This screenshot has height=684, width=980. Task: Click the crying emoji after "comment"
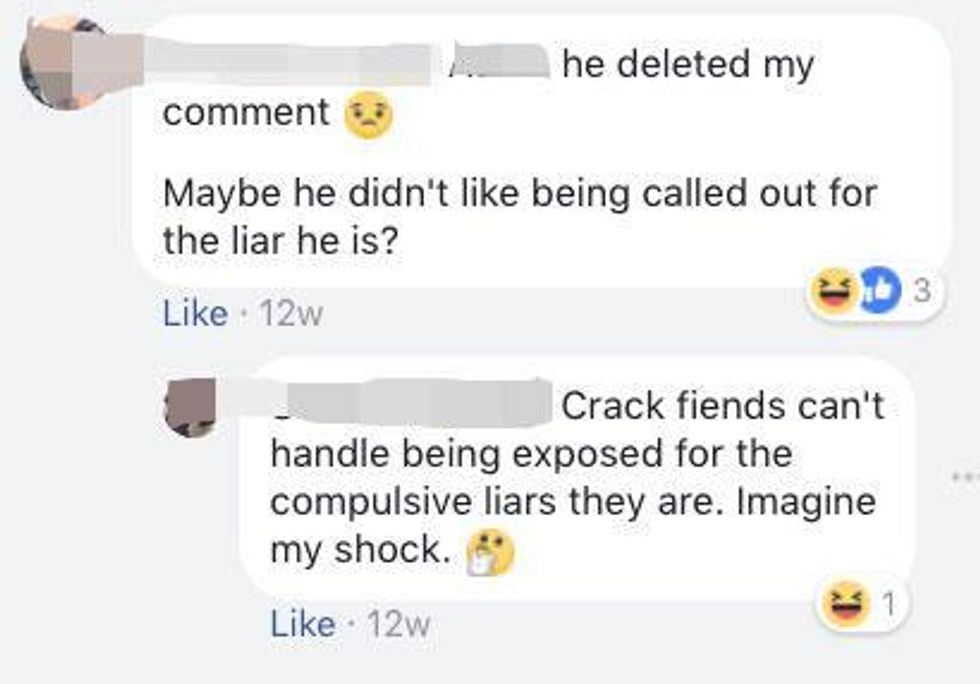tap(369, 115)
